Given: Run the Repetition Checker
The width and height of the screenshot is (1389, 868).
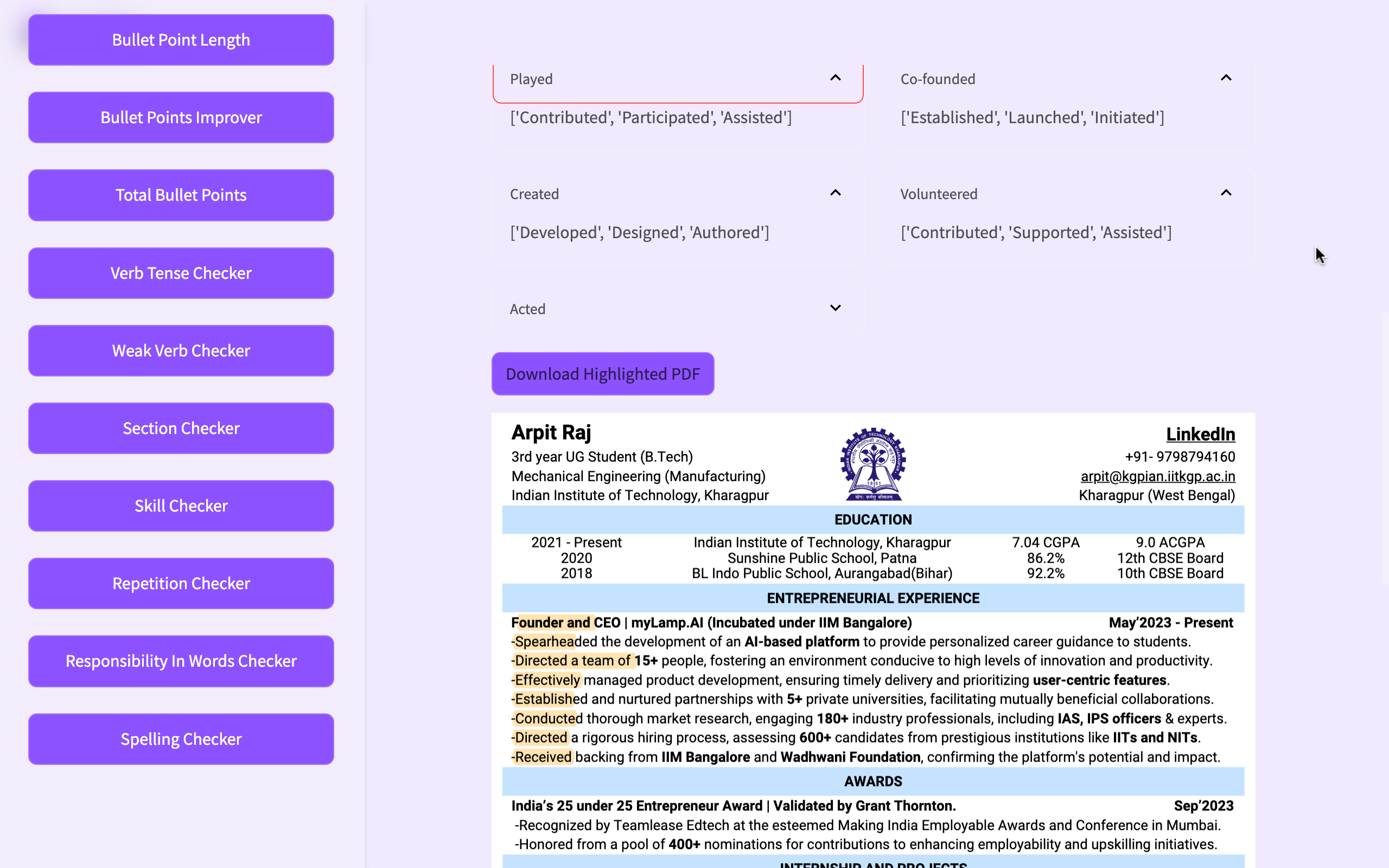Looking at the screenshot, I should click(181, 583).
